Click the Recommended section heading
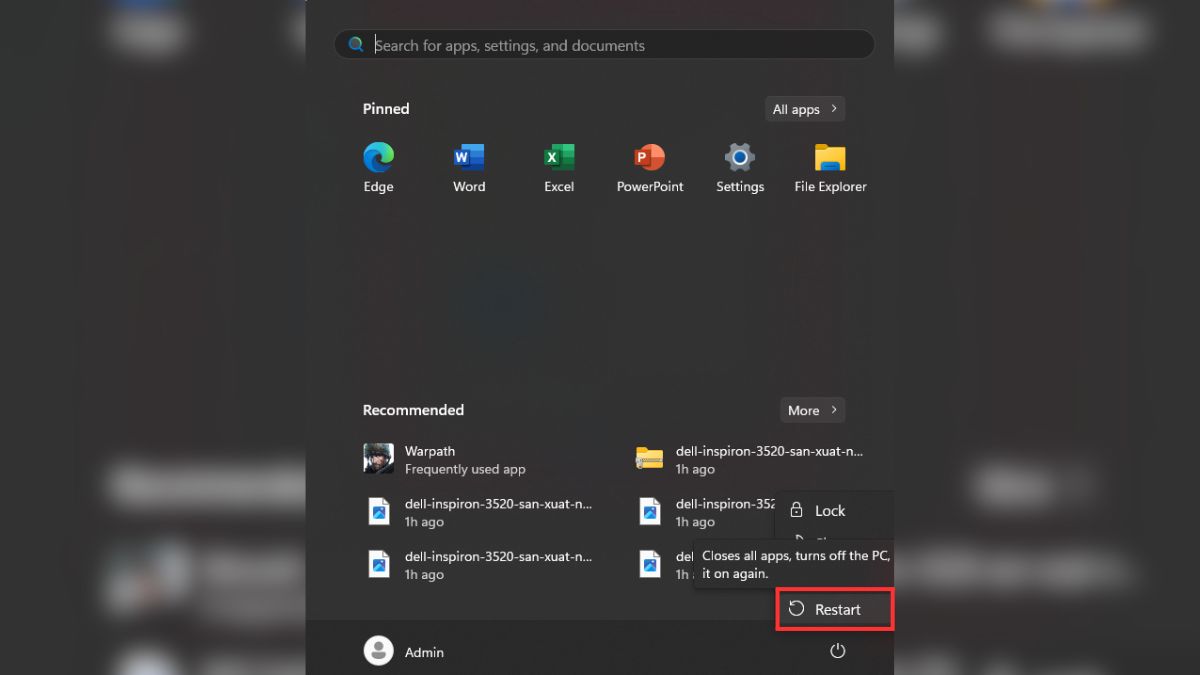 (x=413, y=410)
